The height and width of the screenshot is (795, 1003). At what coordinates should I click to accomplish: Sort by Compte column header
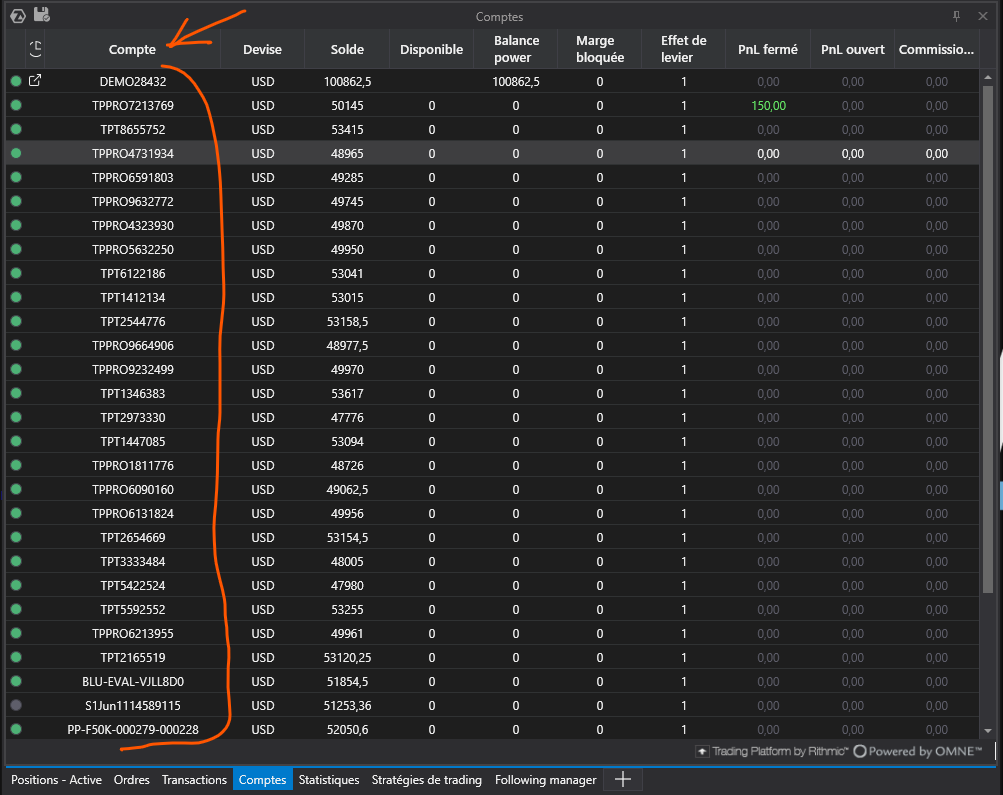(132, 49)
